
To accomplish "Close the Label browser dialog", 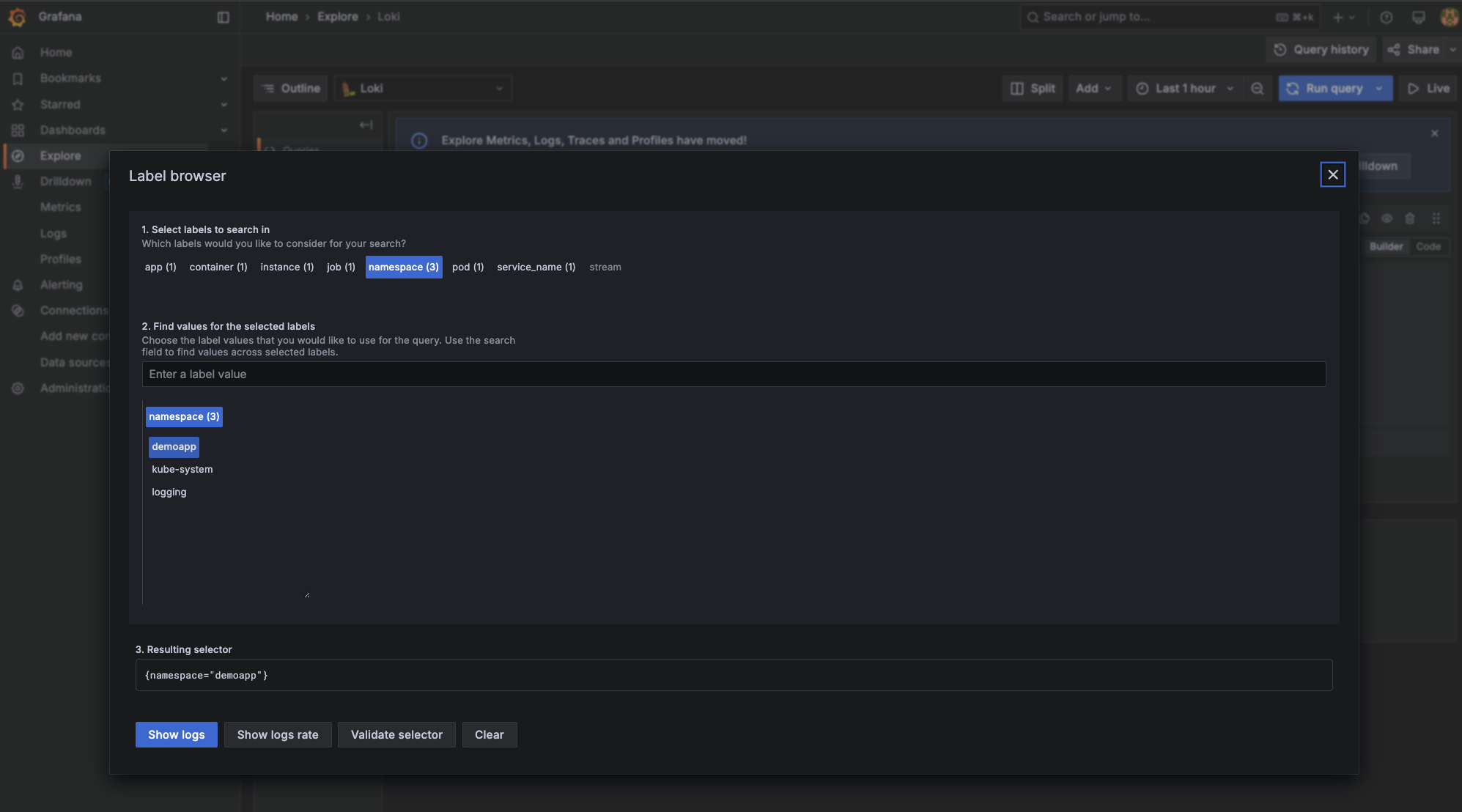I will [x=1332, y=174].
